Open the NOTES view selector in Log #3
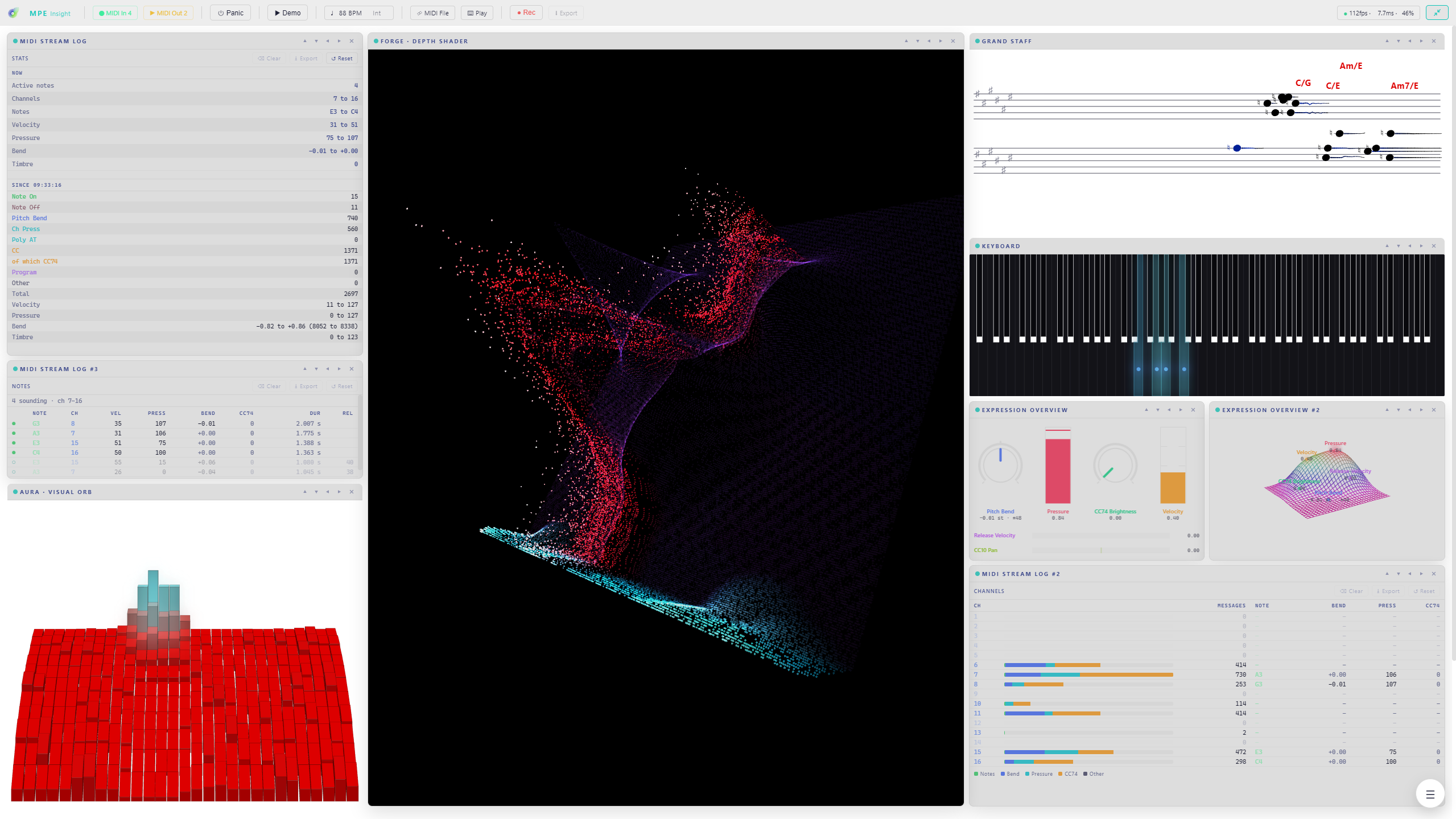 [21, 386]
